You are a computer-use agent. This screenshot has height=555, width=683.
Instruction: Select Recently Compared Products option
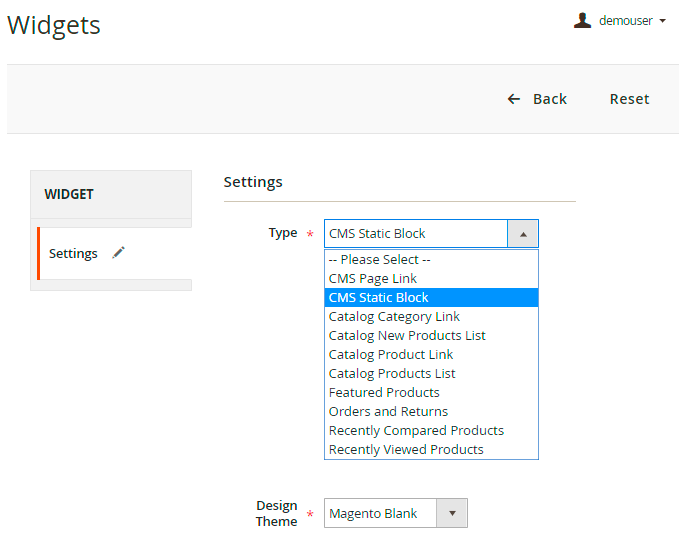click(x=431, y=430)
